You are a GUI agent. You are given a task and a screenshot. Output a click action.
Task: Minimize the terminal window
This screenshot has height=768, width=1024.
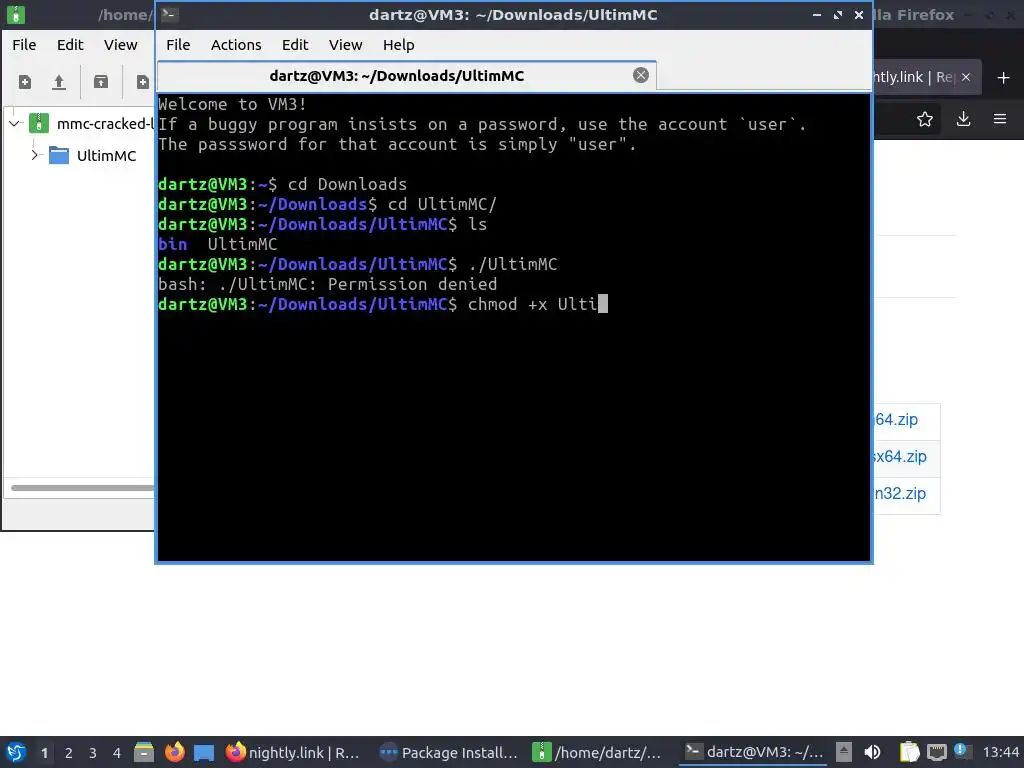click(x=817, y=15)
